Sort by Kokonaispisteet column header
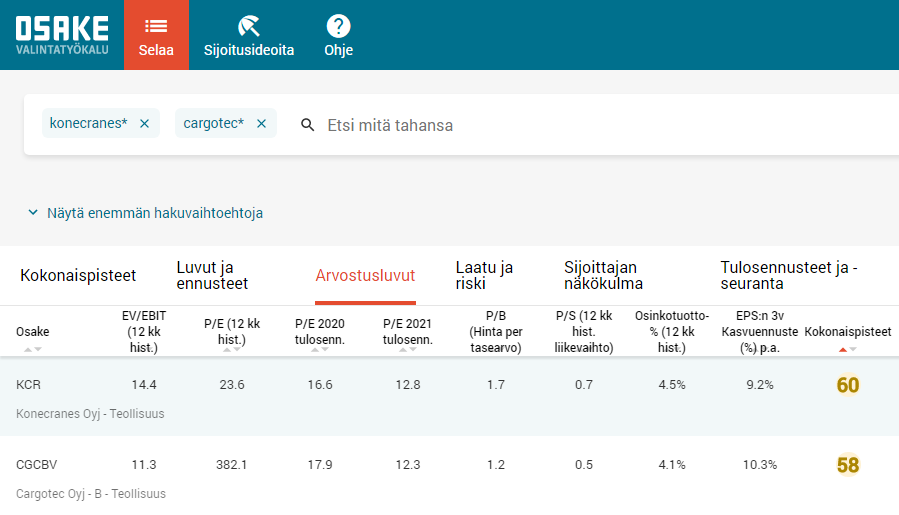 (x=848, y=331)
